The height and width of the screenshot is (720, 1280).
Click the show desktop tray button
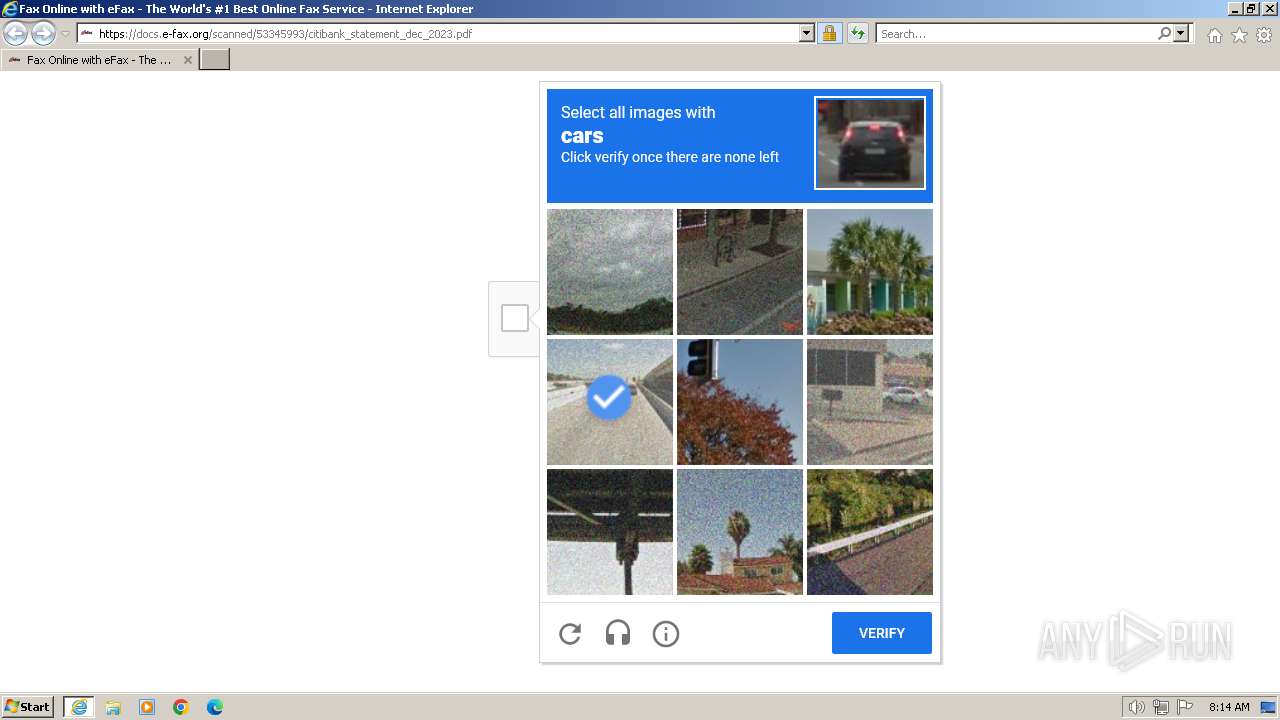[1268, 707]
